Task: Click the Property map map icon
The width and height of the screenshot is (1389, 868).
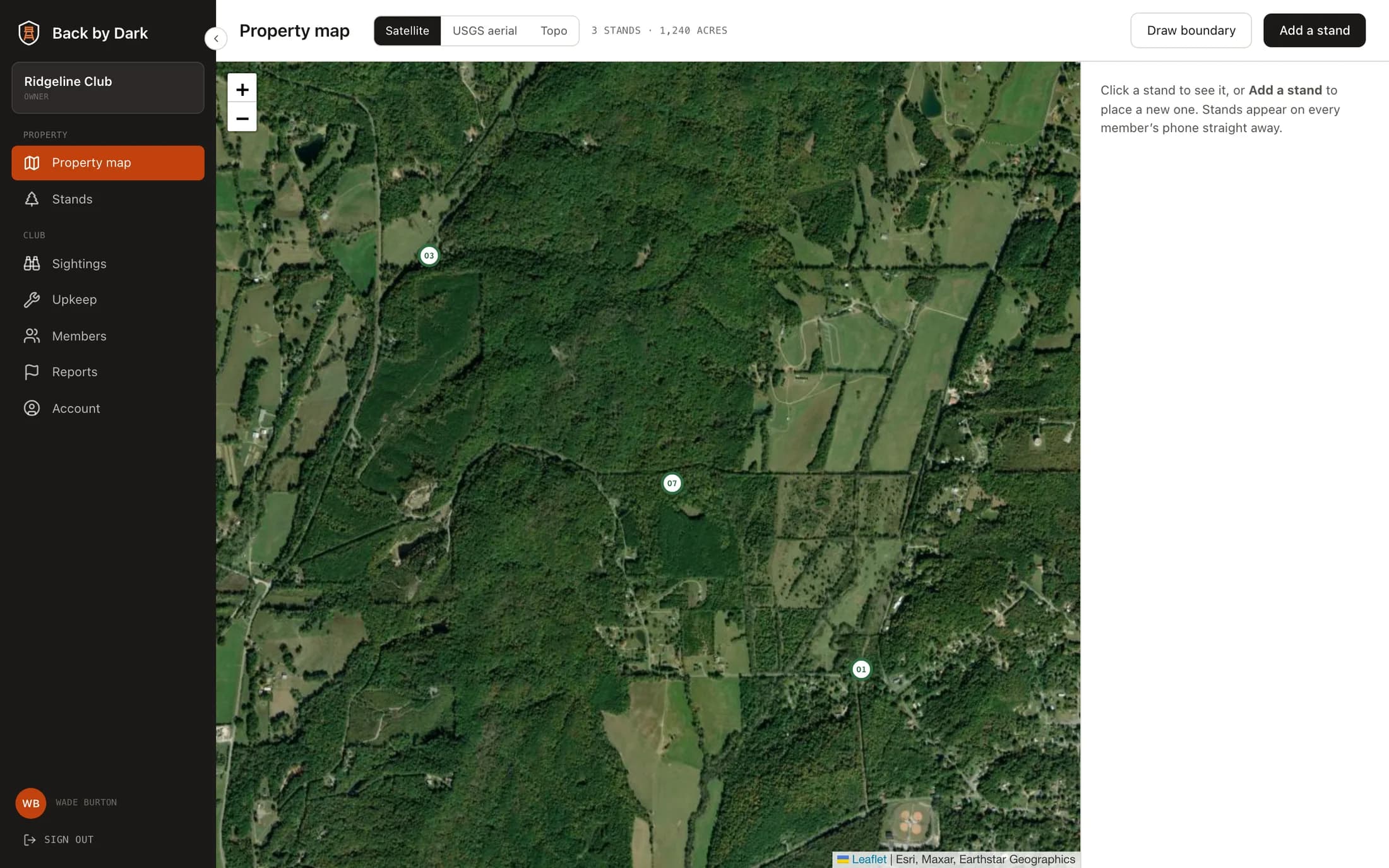Action: tap(32, 163)
